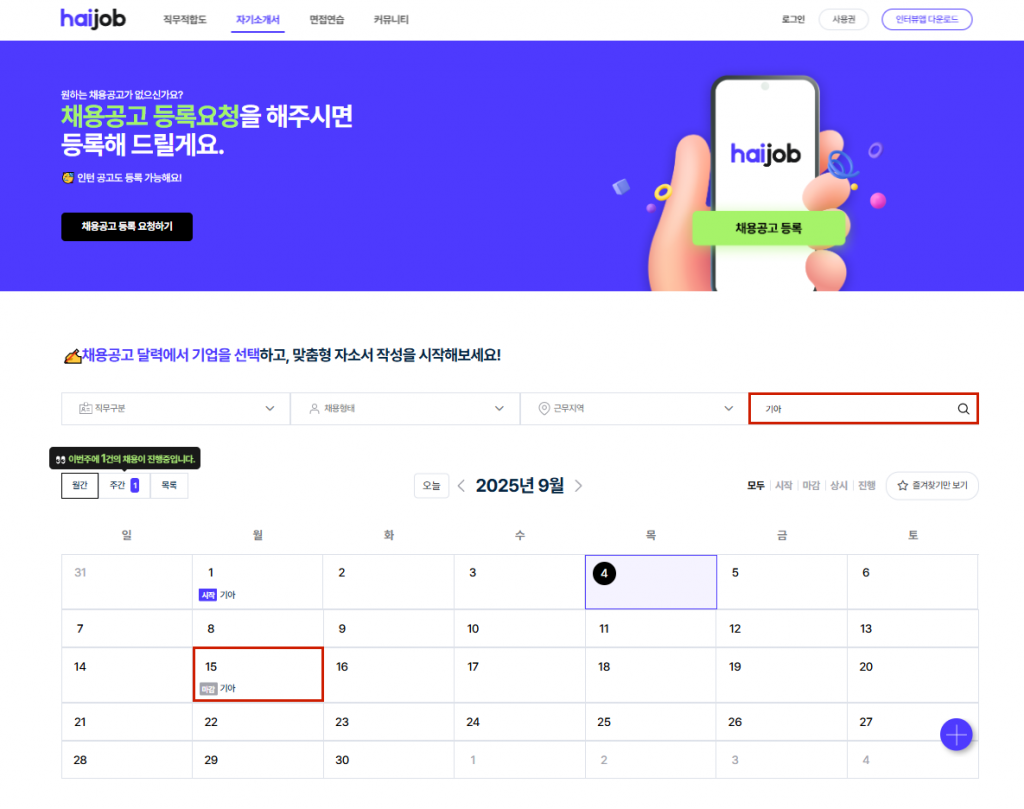Screen dimensions: 1024x809
Task: Click the star favorites-only icon
Action: pos(903,486)
